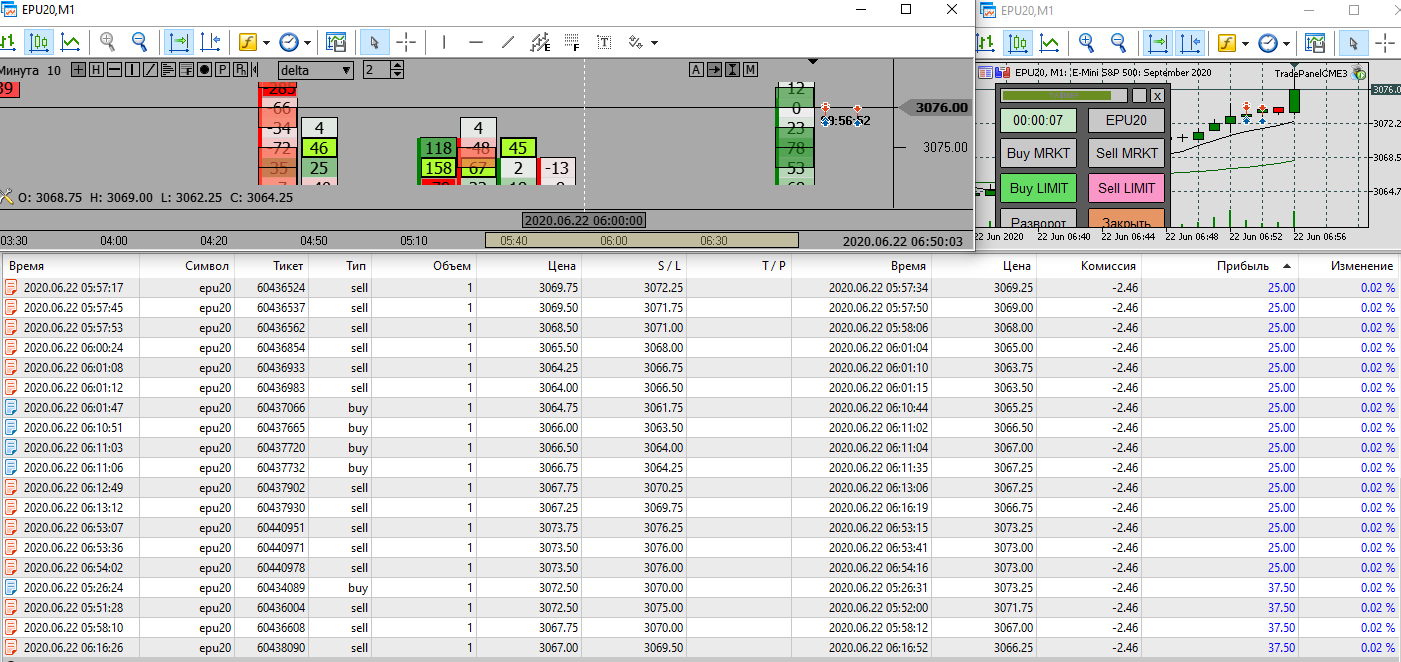Screen dimensions: 1401x662
Task: Select the trade row with ticket 60436524
Action: (700, 287)
